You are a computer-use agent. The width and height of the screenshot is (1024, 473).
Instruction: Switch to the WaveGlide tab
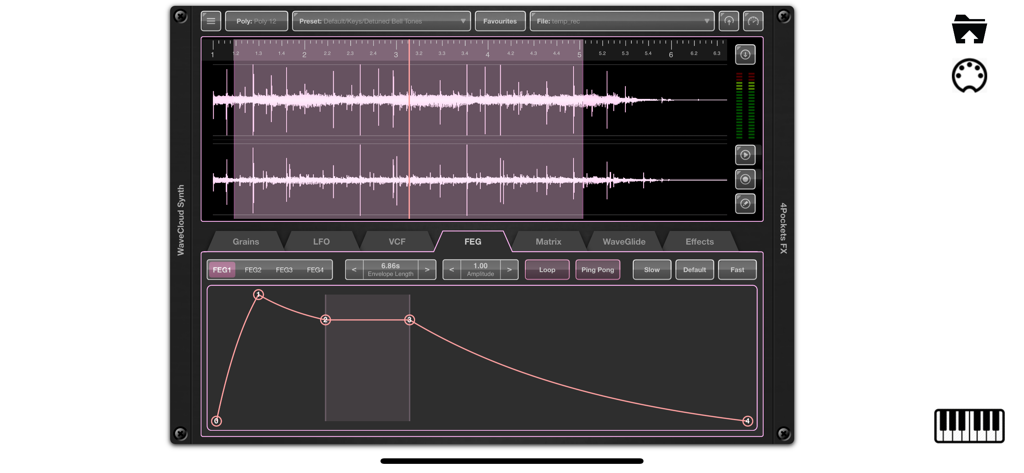[x=624, y=242]
